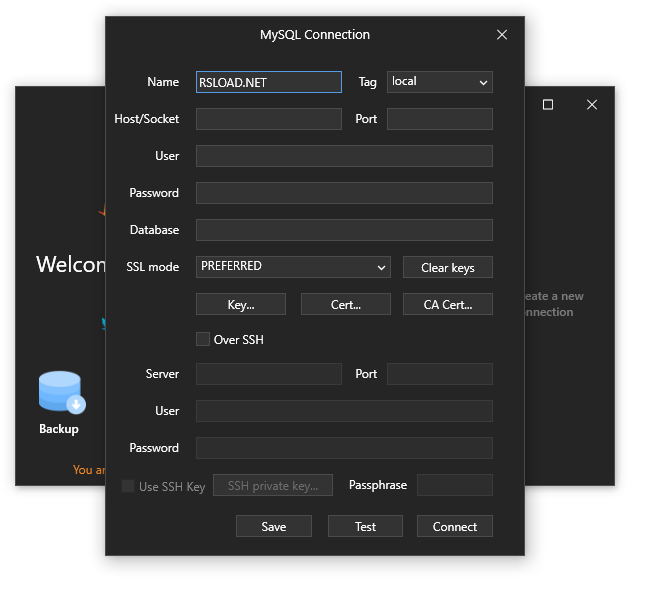
Task: Click the Clear keys button
Action: point(448,267)
